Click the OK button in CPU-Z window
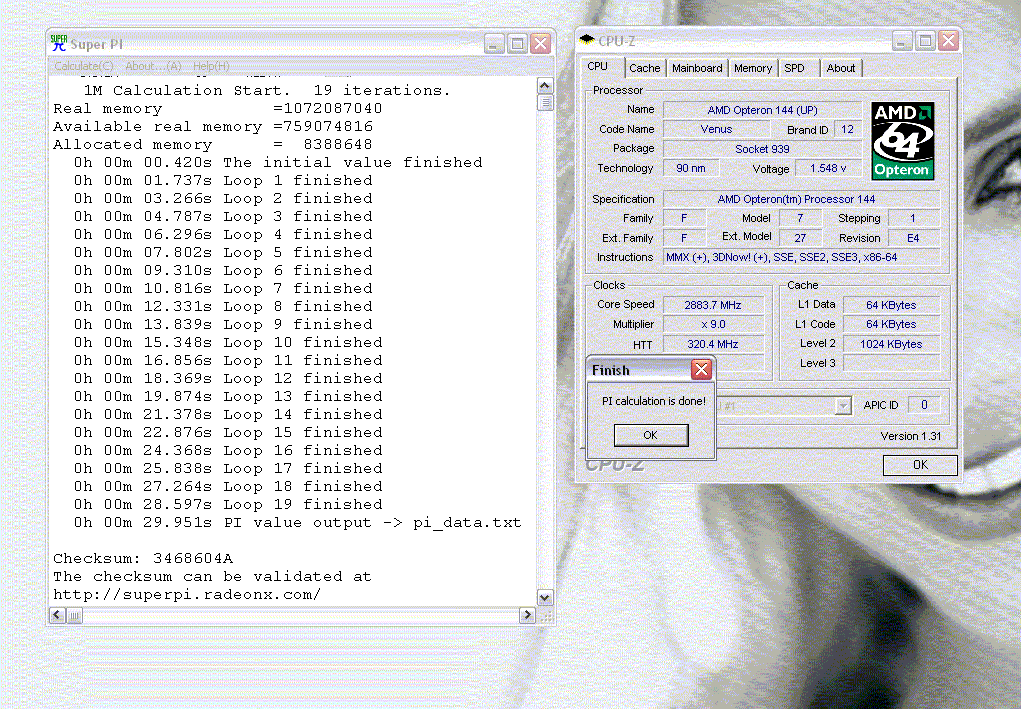Viewport: 1021px width, 709px height. pyautogui.click(x=920, y=465)
